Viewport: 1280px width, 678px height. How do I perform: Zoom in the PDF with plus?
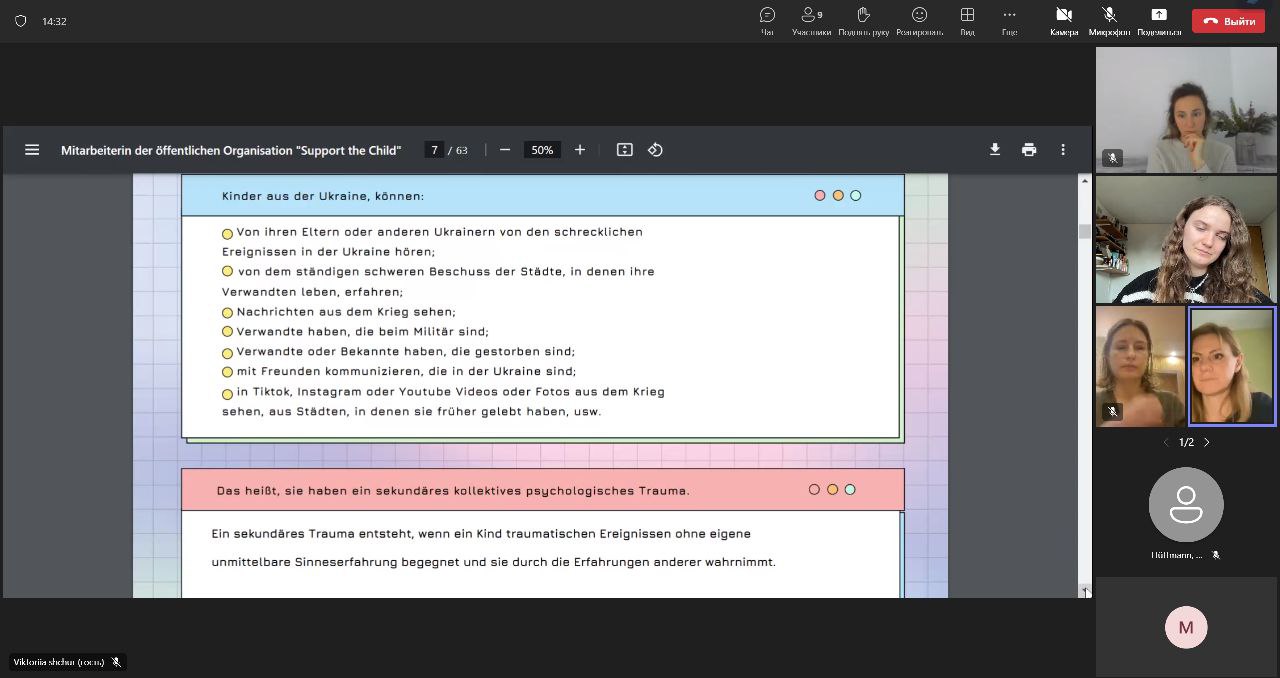tap(580, 150)
